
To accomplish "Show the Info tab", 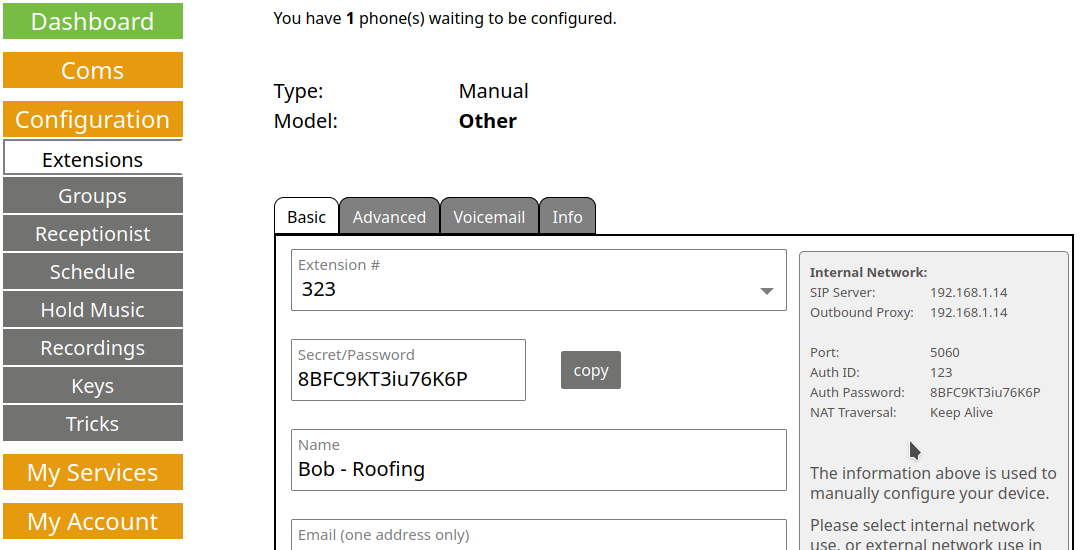I will [x=567, y=217].
